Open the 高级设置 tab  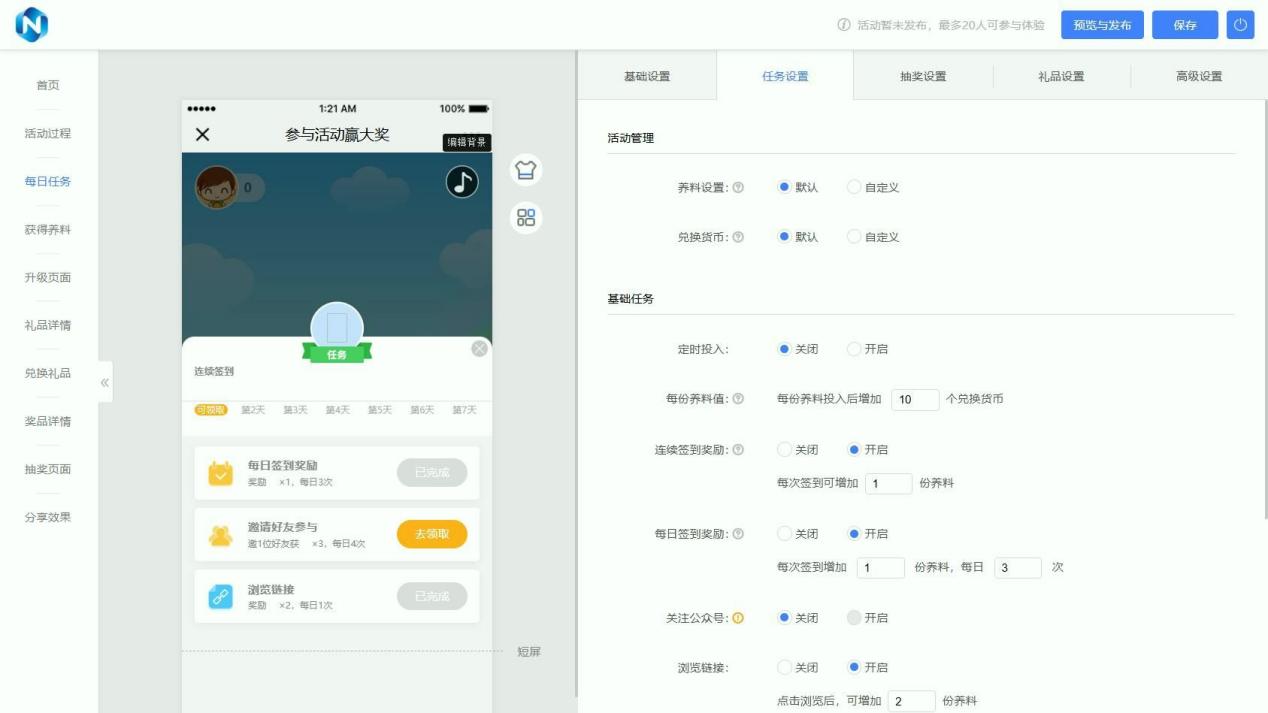point(1198,76)
